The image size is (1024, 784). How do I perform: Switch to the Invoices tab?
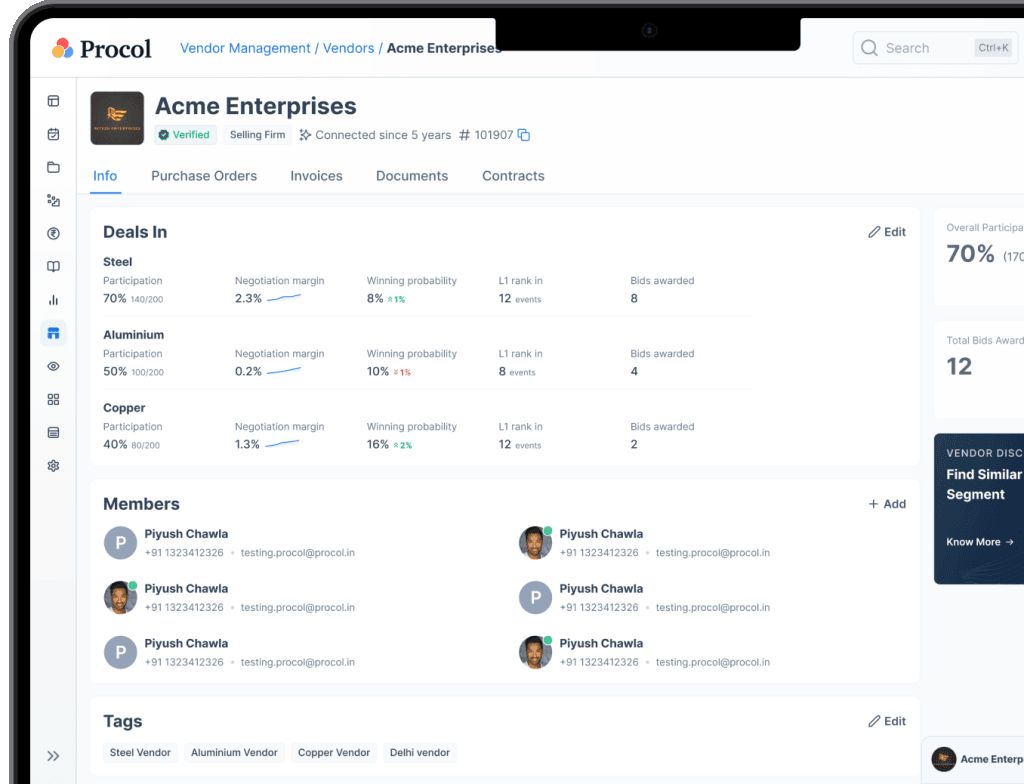tap(316, 176)
